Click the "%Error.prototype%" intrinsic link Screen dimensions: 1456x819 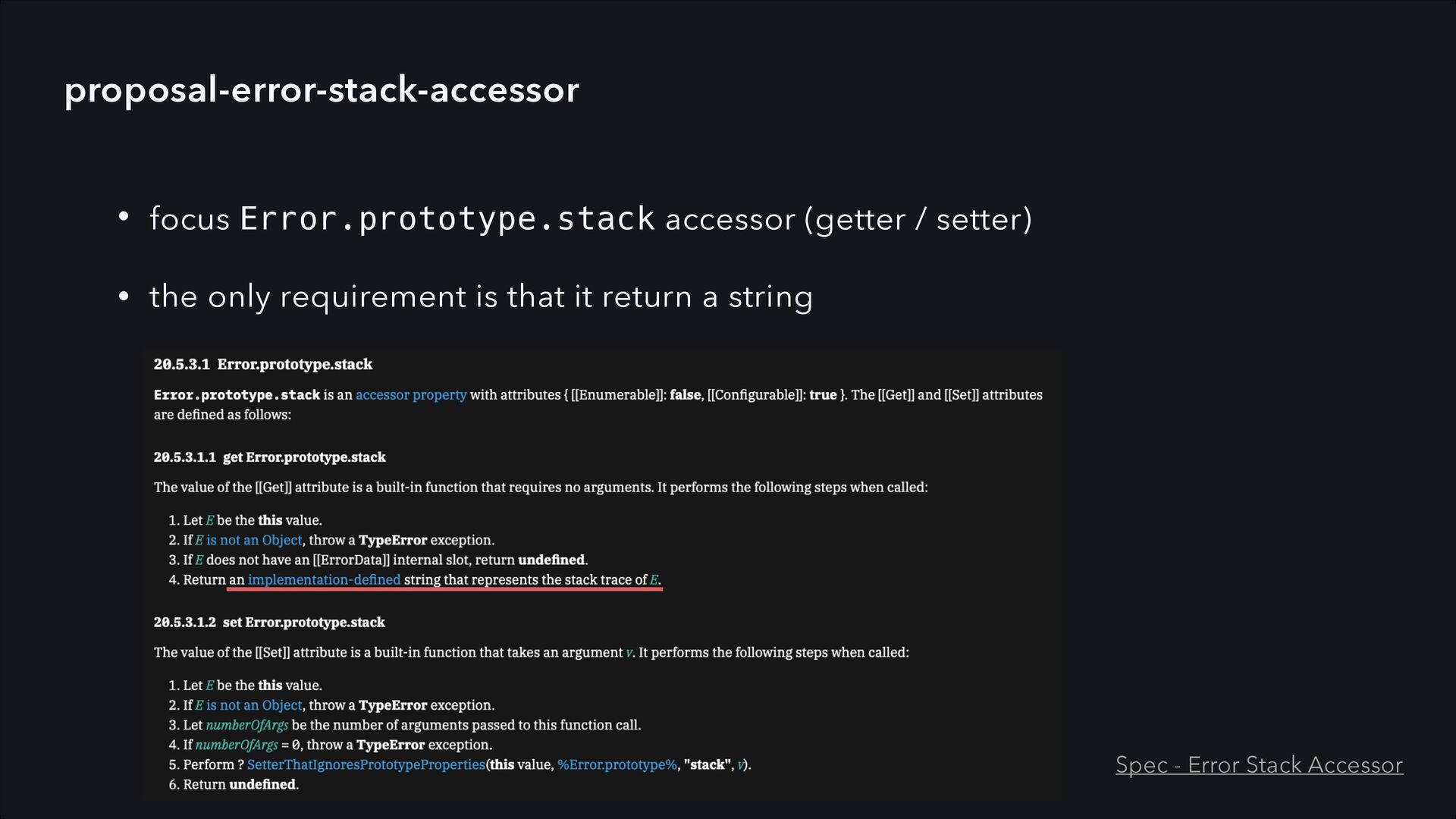(617, 765)
